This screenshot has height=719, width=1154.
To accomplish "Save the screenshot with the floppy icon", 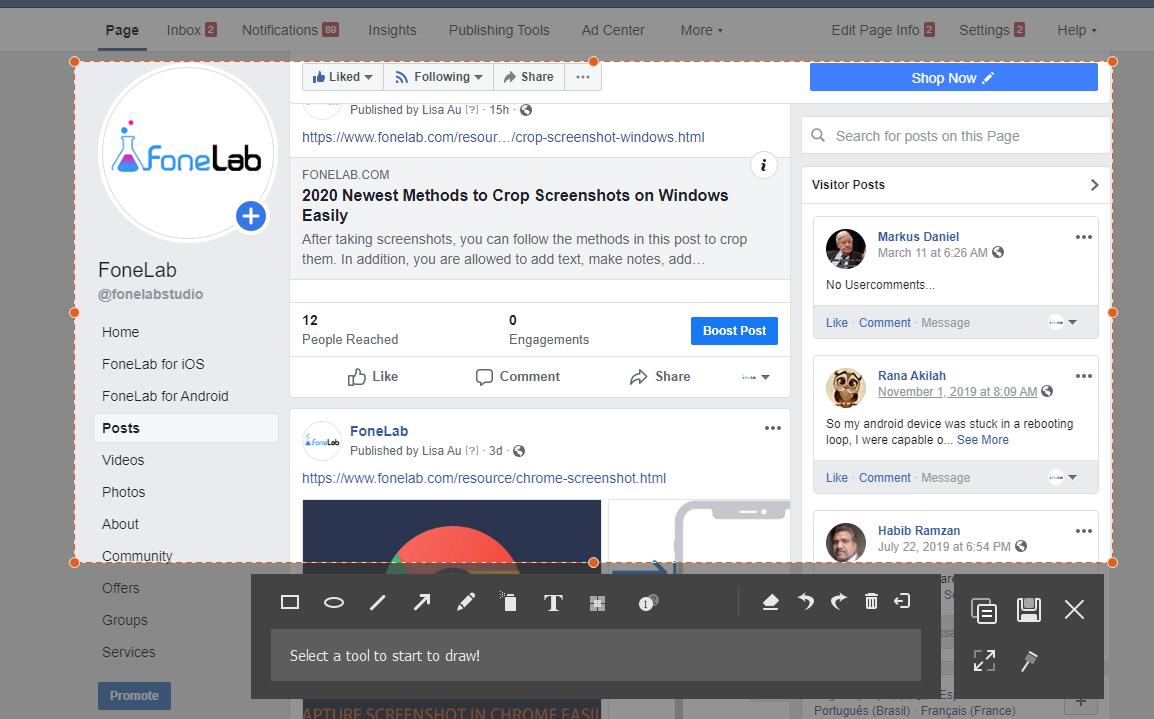I will [1028, 609].
